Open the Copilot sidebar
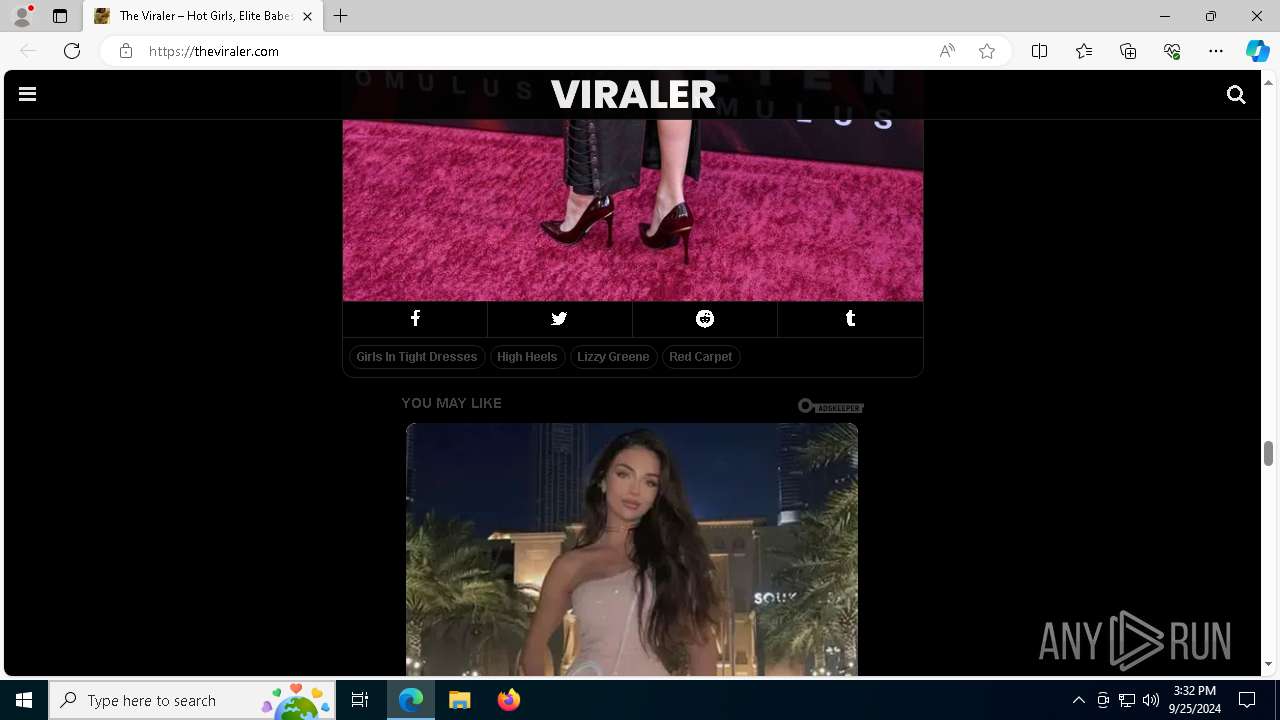Screen dimensions: 1280x720 click(1257, 51)
